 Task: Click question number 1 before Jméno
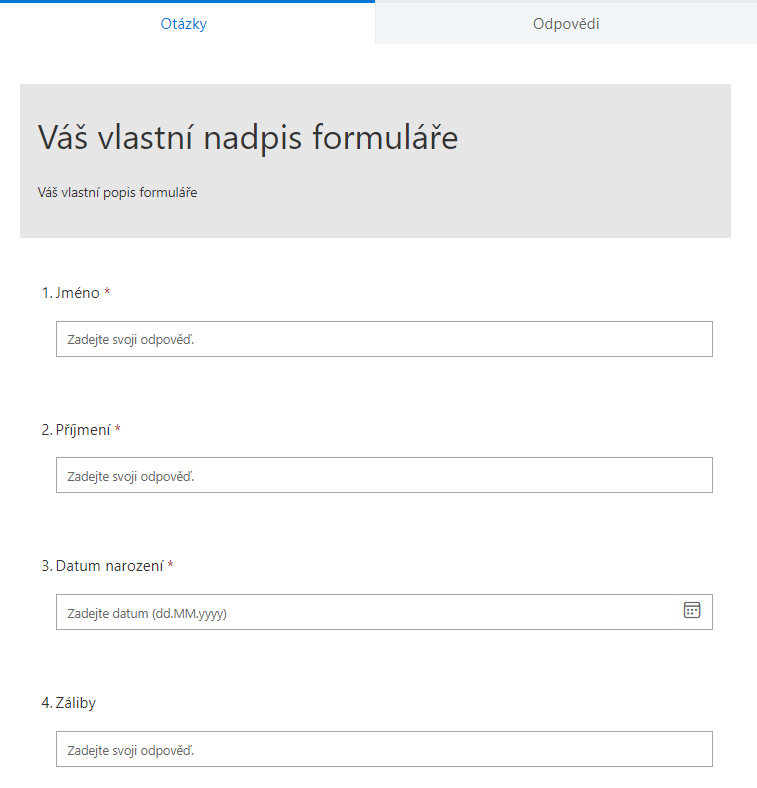46,292
